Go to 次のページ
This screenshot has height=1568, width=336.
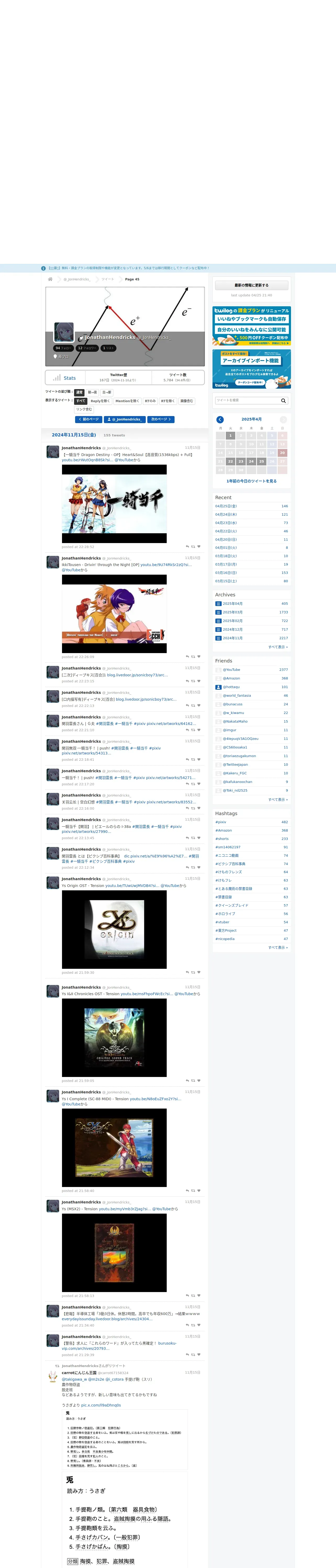161,419
